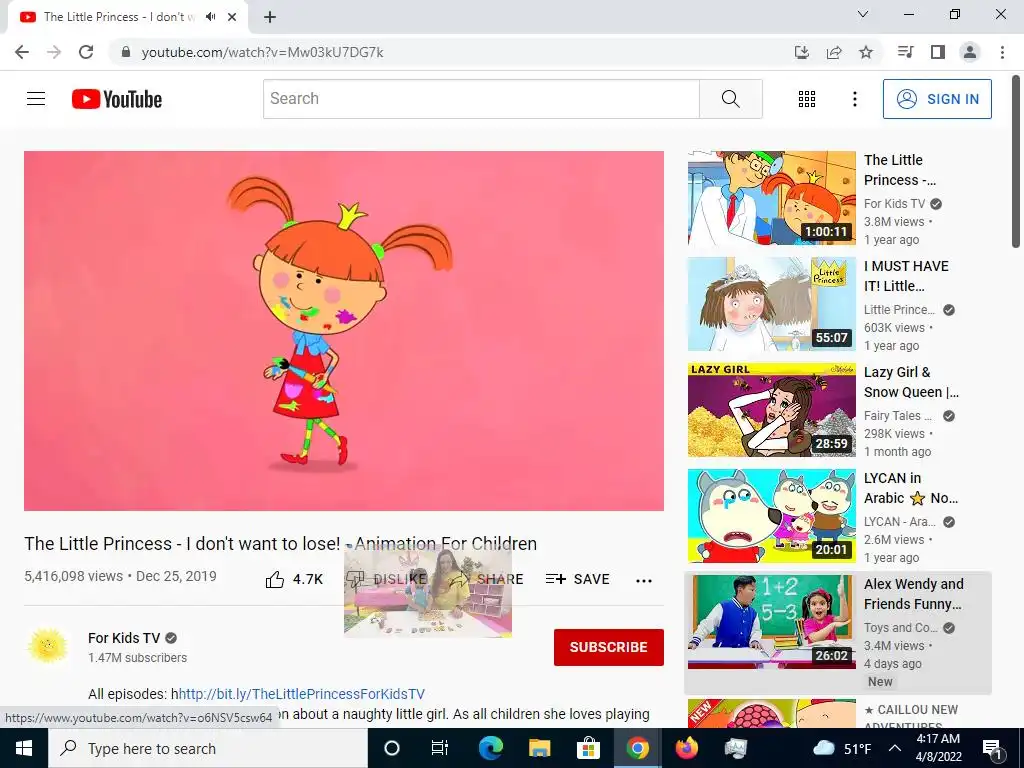Click the DISLIKE button
Image resolution: width=1024 pixels, height=768 pixels.
(x=386, y=579)
